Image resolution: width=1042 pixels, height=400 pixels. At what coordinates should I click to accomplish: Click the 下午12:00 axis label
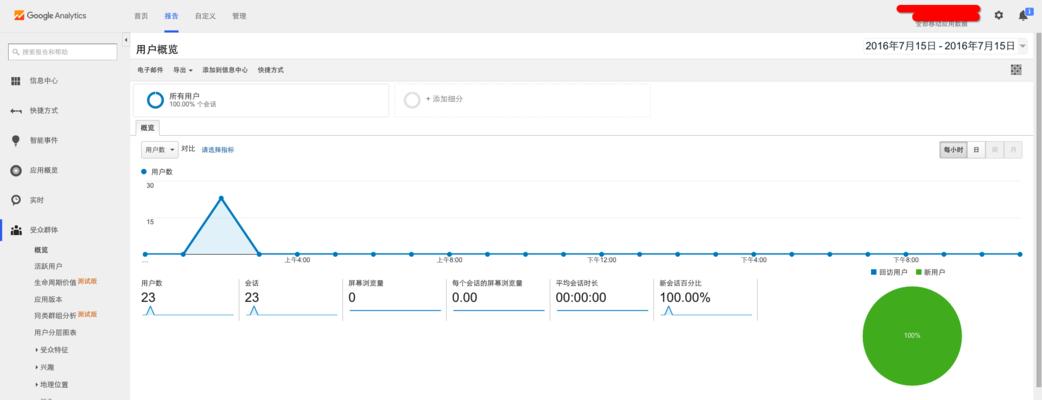click(601, 260)
